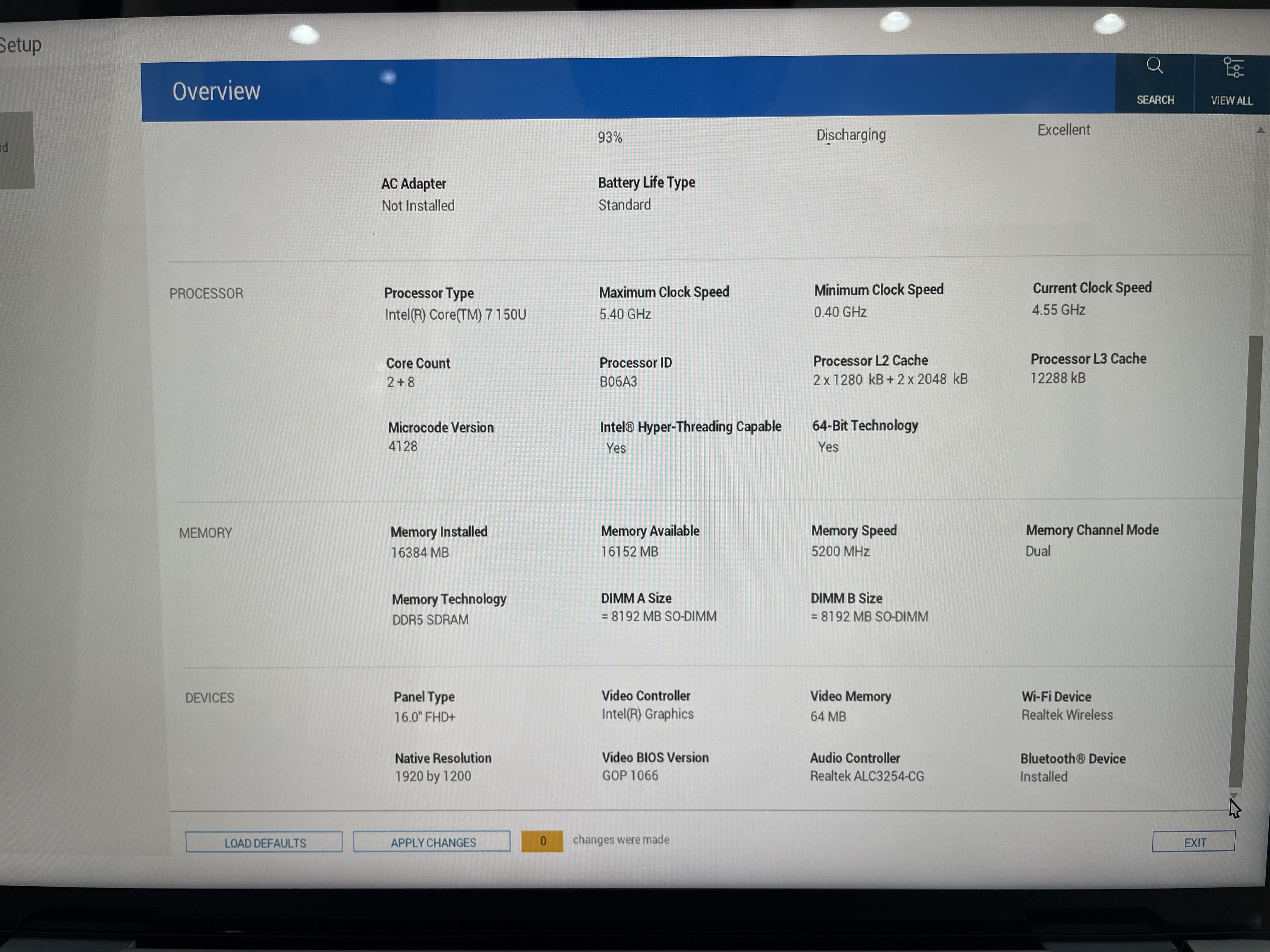Click the "AC Adapter" label
The image size is (1270, 952).
[x=413, y=184]
